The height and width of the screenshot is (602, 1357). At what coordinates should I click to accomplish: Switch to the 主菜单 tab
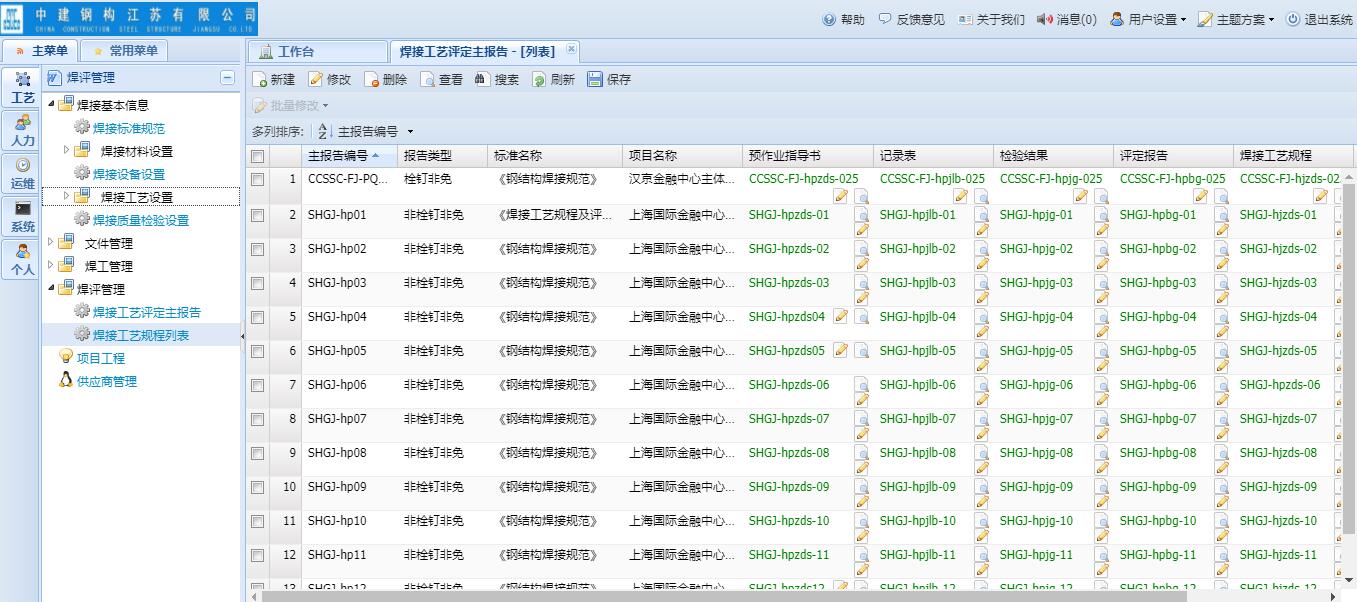click(40, 51)
